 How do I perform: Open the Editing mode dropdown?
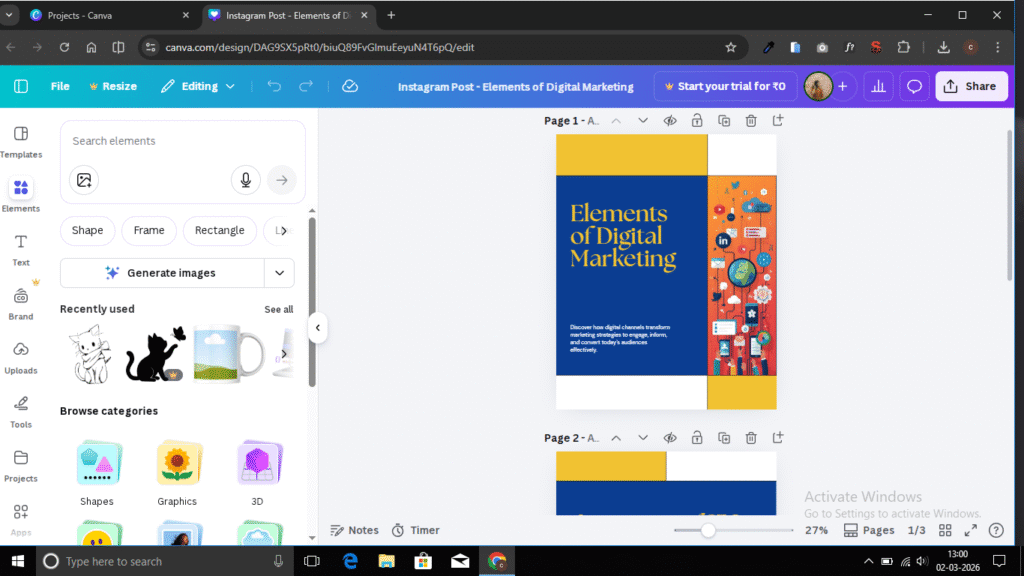pyautogui.click(x=198, y=87)
